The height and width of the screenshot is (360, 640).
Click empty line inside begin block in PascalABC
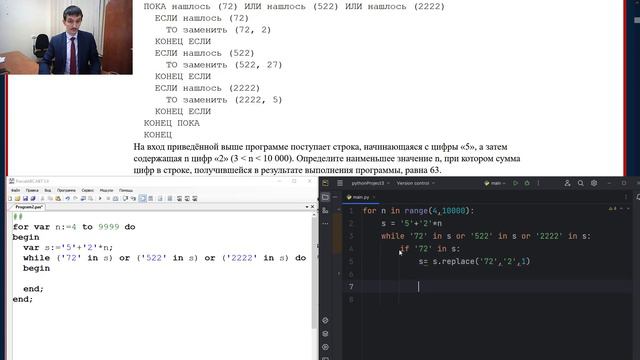161,278
